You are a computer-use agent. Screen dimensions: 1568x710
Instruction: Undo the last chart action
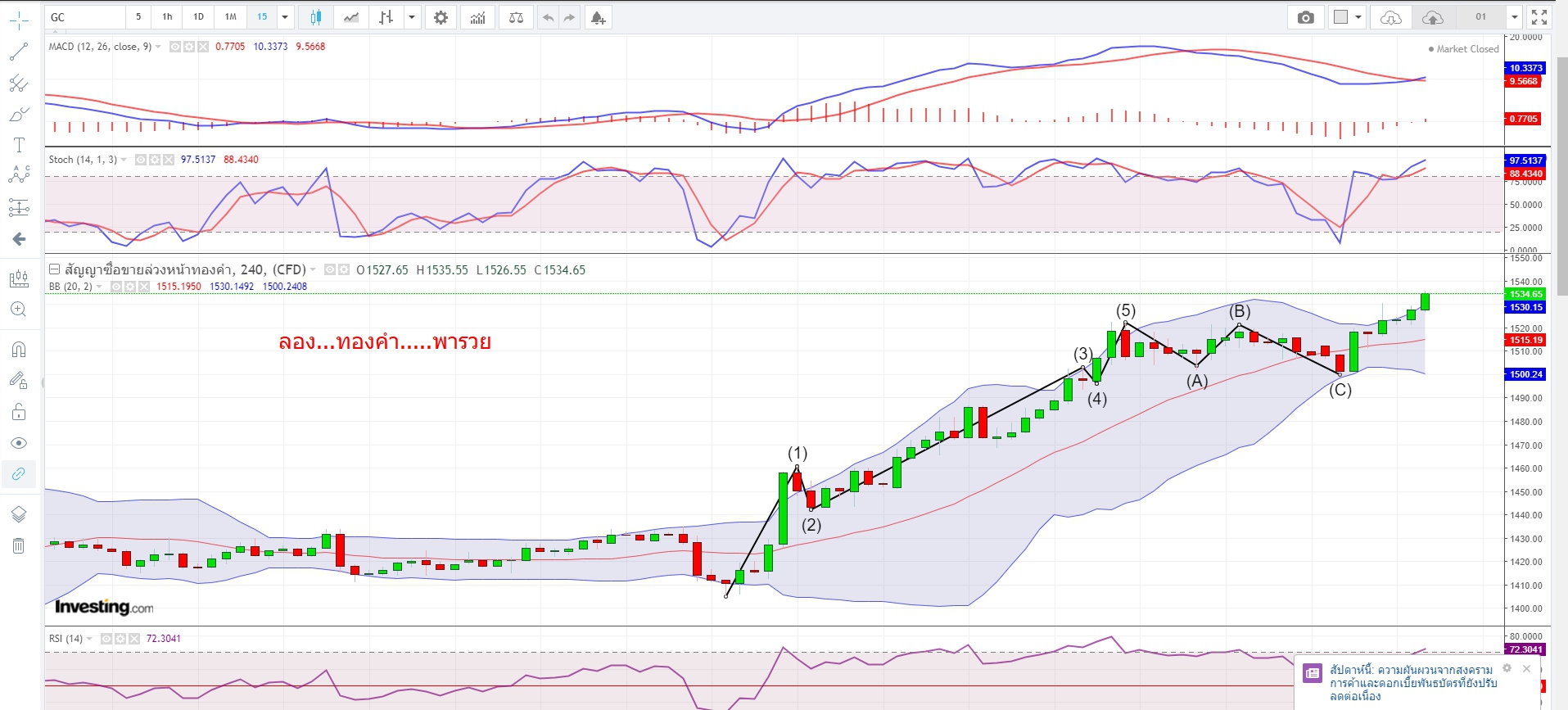[x=548, y=17]
